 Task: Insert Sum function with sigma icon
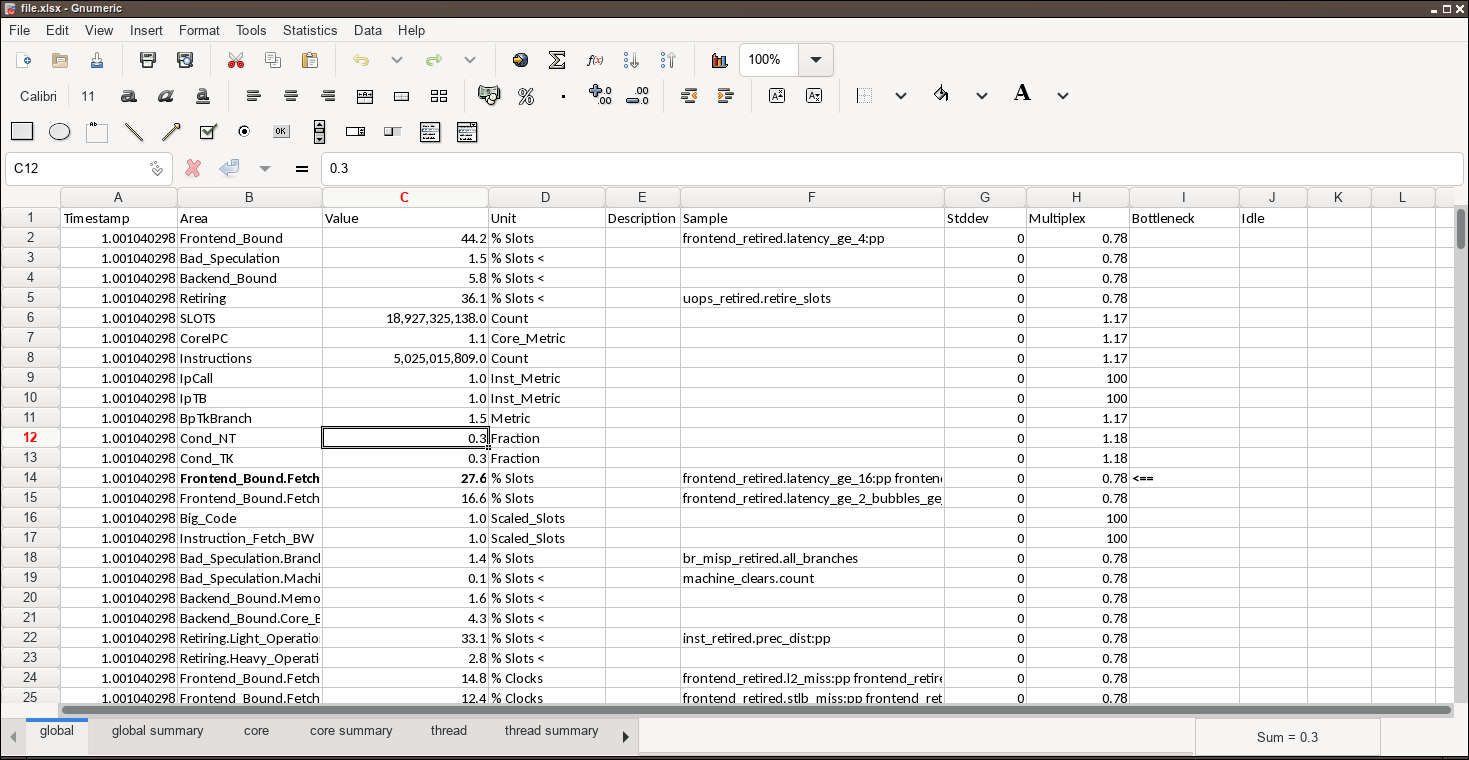(557, 60)
